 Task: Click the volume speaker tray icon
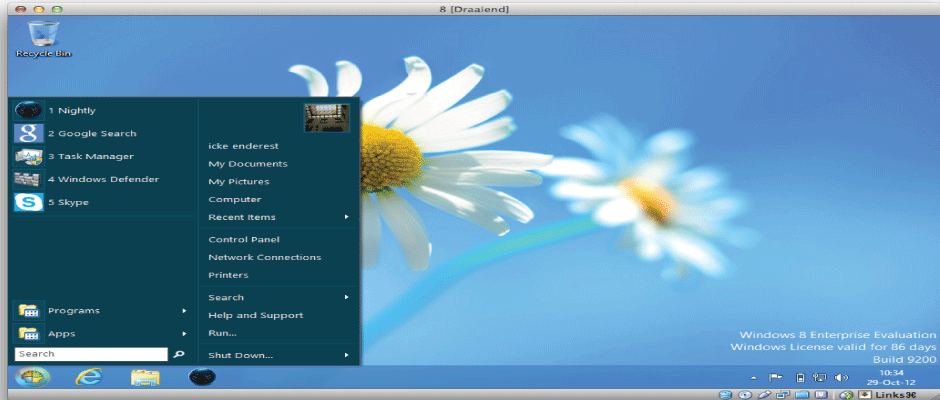[841, 378]
